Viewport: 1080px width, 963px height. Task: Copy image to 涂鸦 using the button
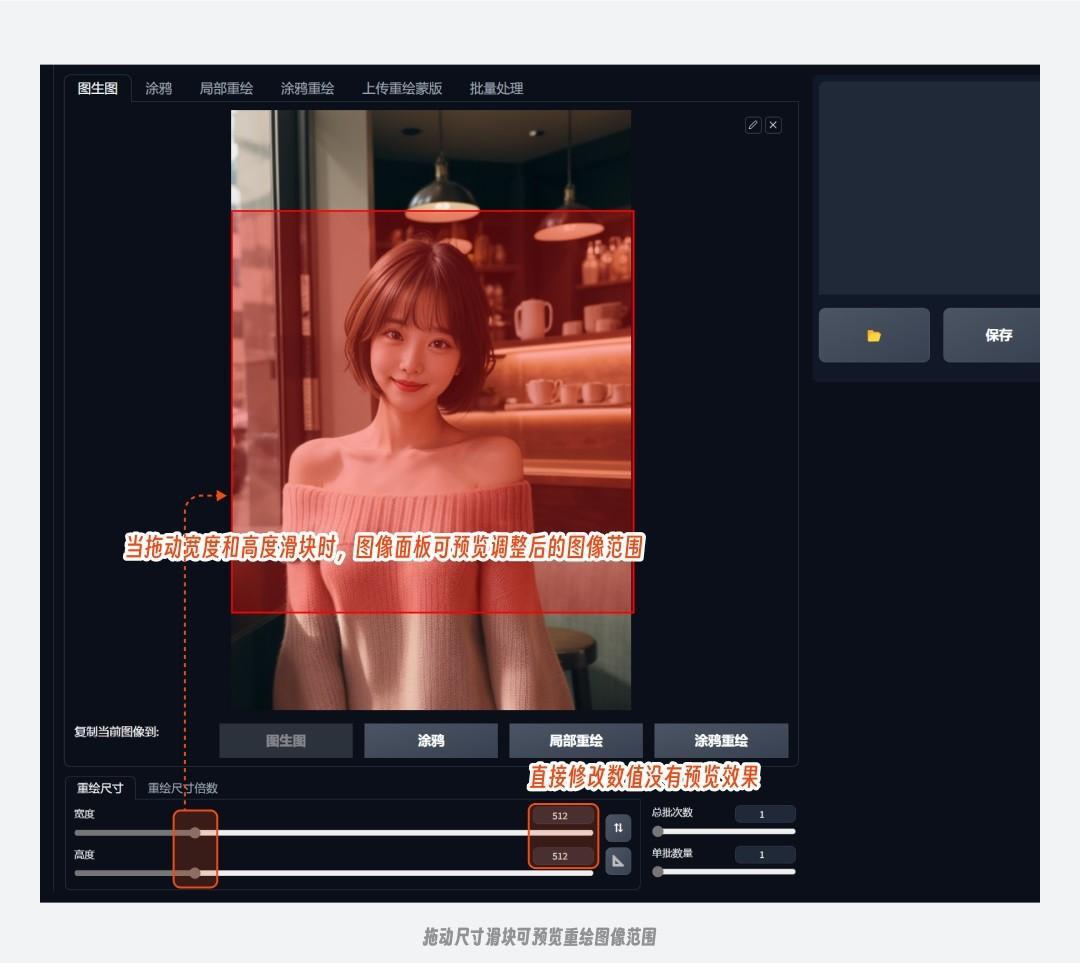coord(431,741)
